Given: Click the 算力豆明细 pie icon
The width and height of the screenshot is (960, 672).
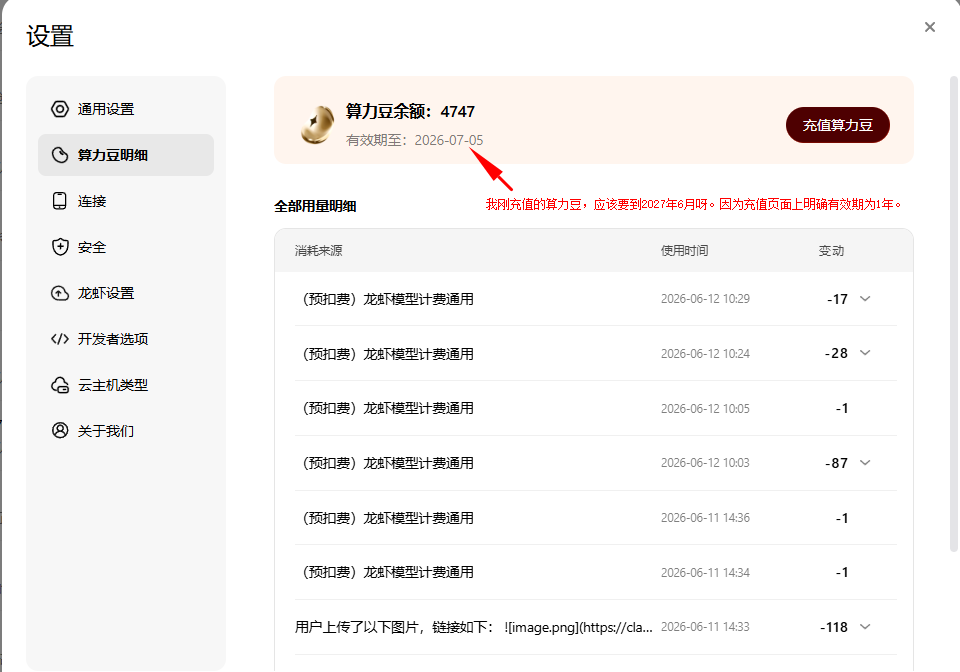Looking at the screenshot, I should [x=60, y=155].
